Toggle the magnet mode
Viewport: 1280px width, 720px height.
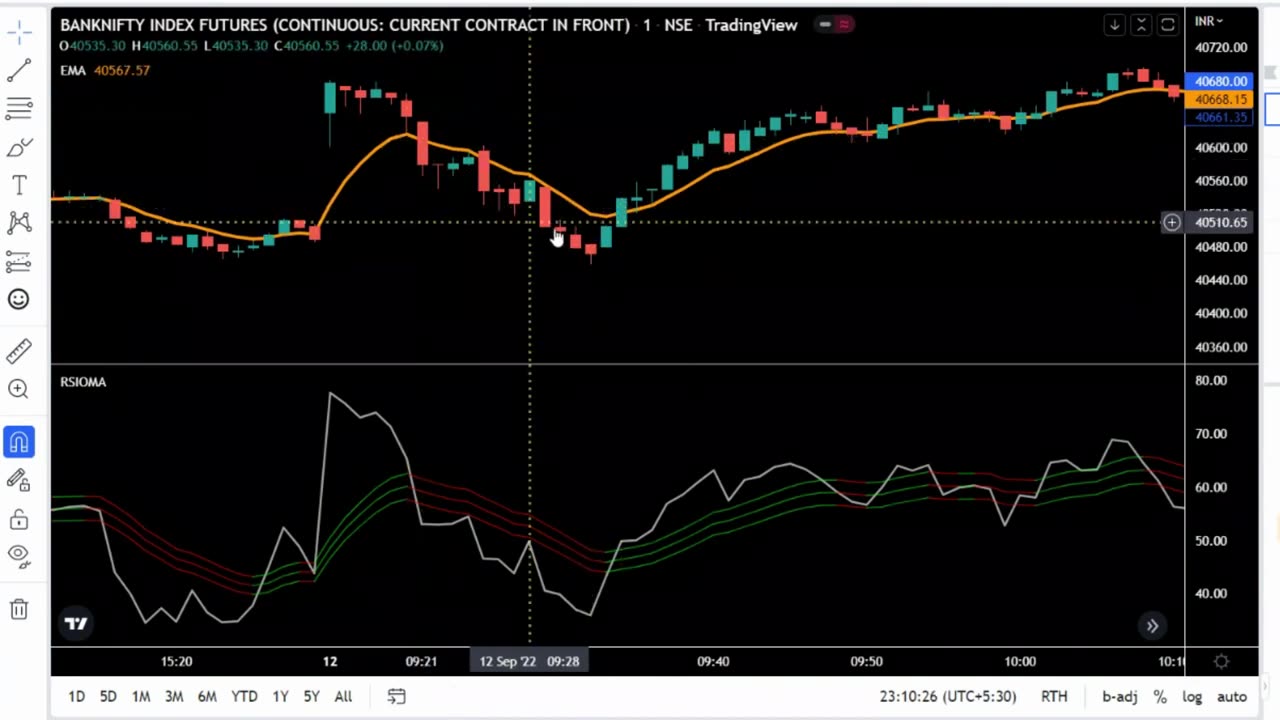pyautogui.click(x=19, y=442)
